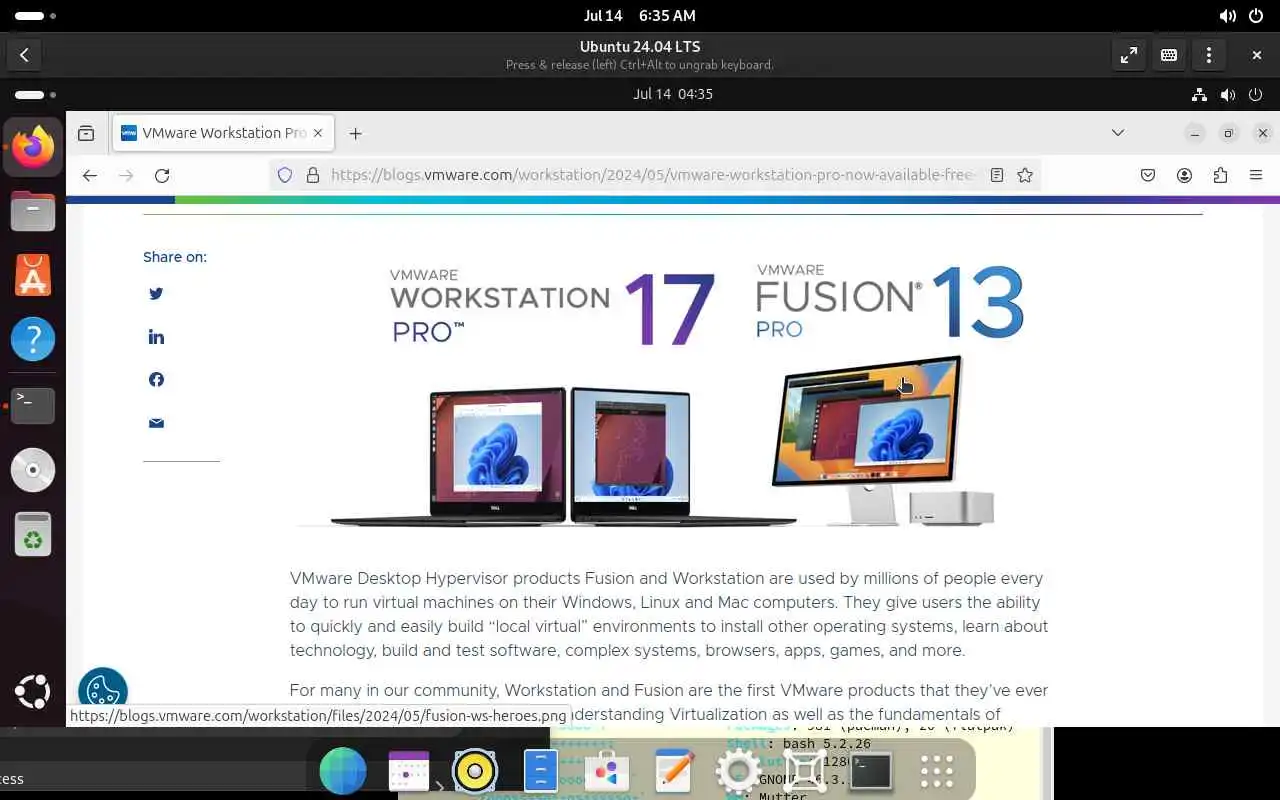Open Software shopping bag in host dash
Image resolution: width=1280 pixels, height=800 pixels.
[x=606, y=771]
